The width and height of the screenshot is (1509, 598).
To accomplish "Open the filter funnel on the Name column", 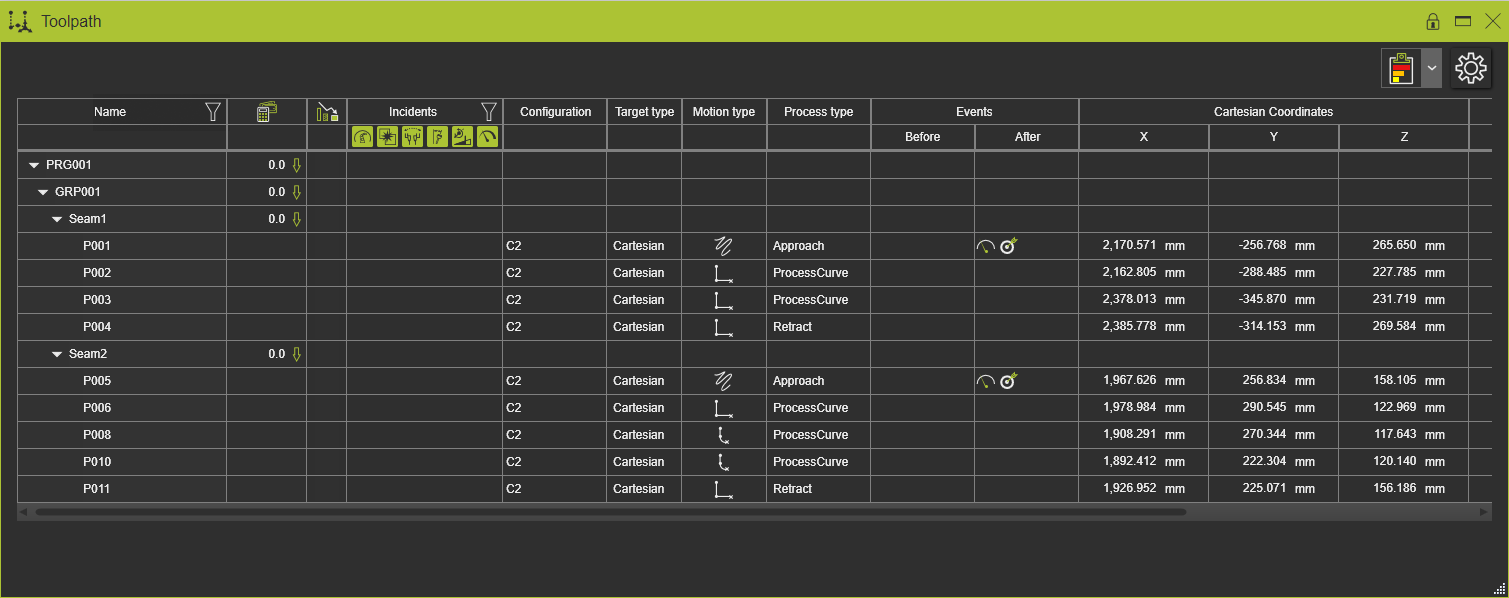I will 212,112.
